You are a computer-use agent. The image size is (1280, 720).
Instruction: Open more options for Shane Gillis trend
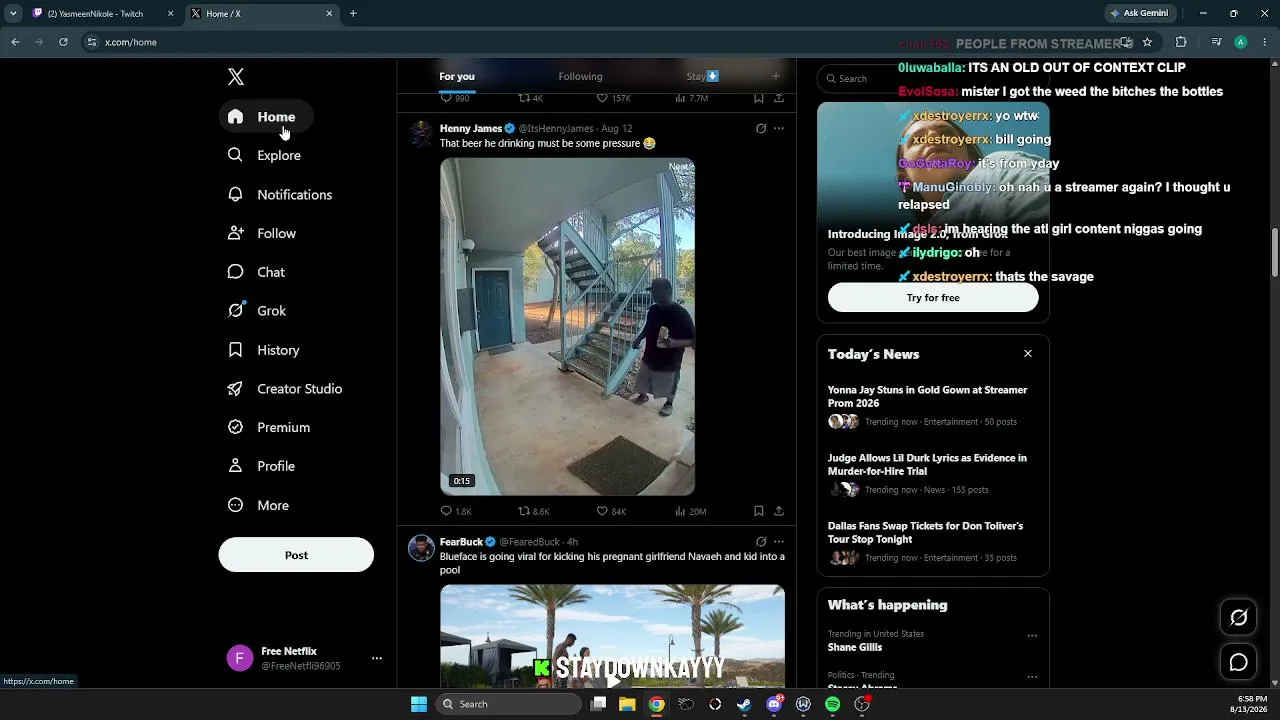coord(1032,635)
